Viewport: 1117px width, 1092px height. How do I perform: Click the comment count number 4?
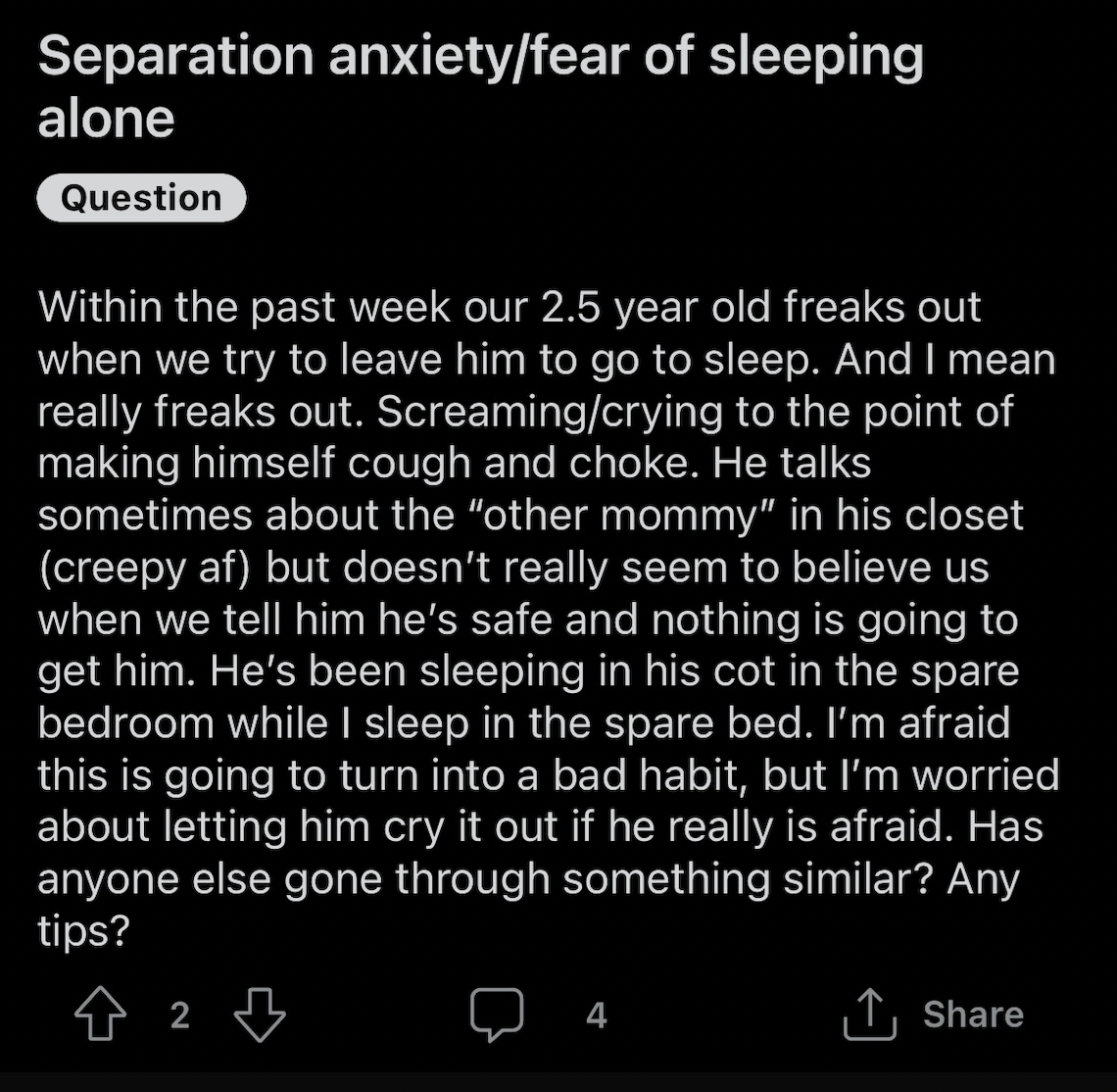point(597,1015)
